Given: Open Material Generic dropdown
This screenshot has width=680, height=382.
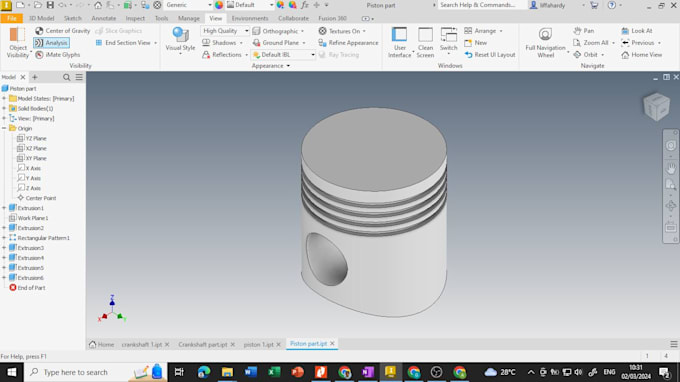Looking at the screenshot, I should (x=188, y=5).
